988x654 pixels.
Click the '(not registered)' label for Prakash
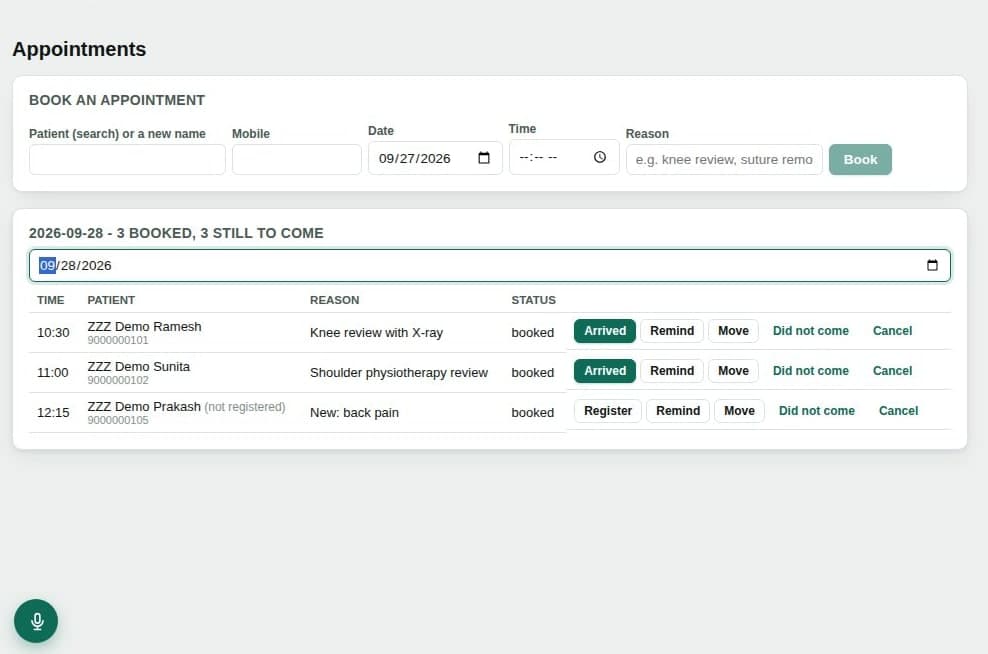[x=244, y=407]
